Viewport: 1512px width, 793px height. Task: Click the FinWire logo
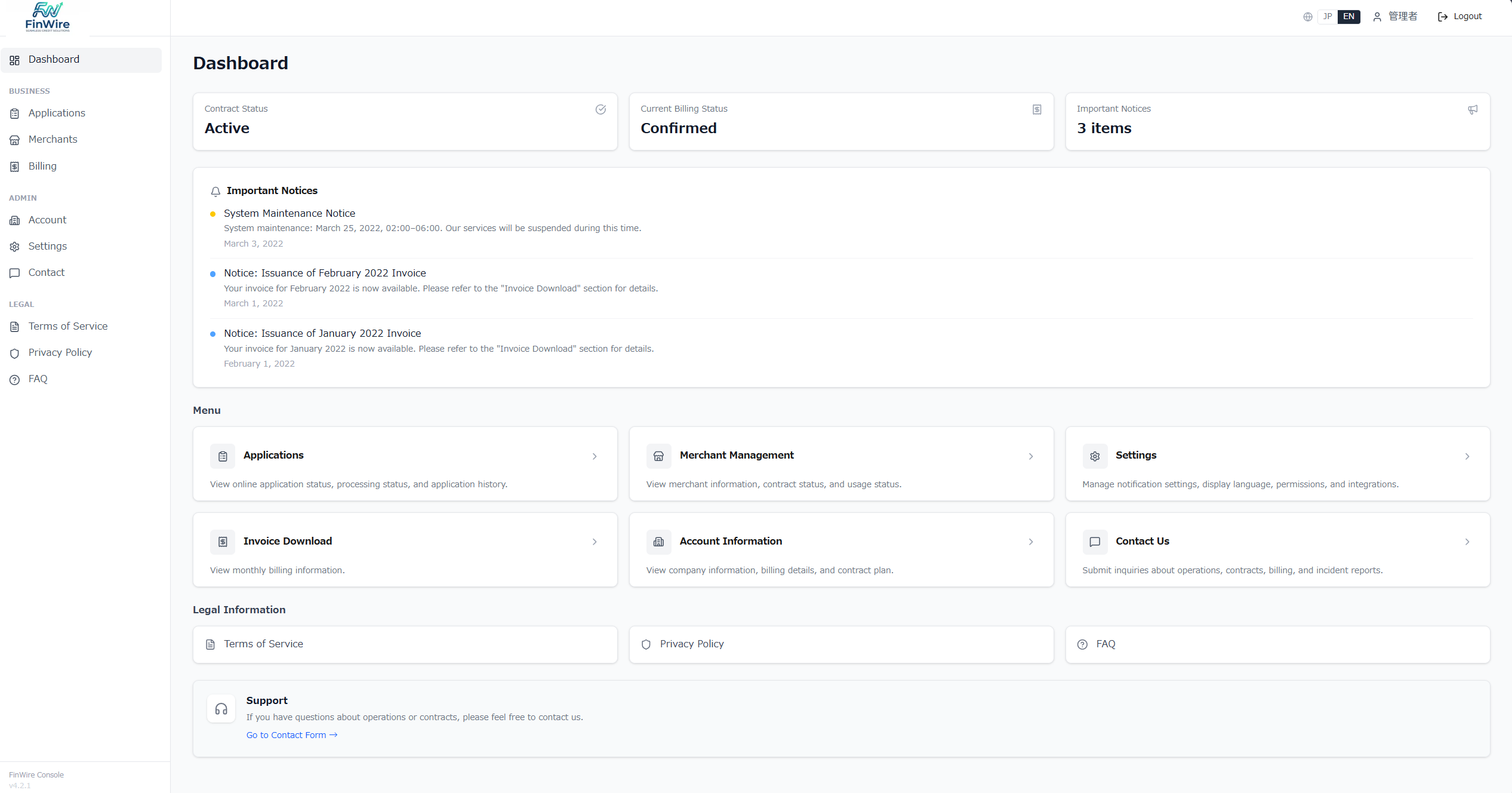[x=47, y=16]
